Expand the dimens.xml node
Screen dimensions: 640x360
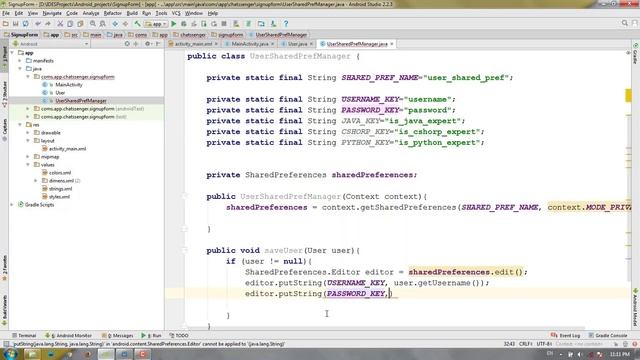tap(36, 180)
